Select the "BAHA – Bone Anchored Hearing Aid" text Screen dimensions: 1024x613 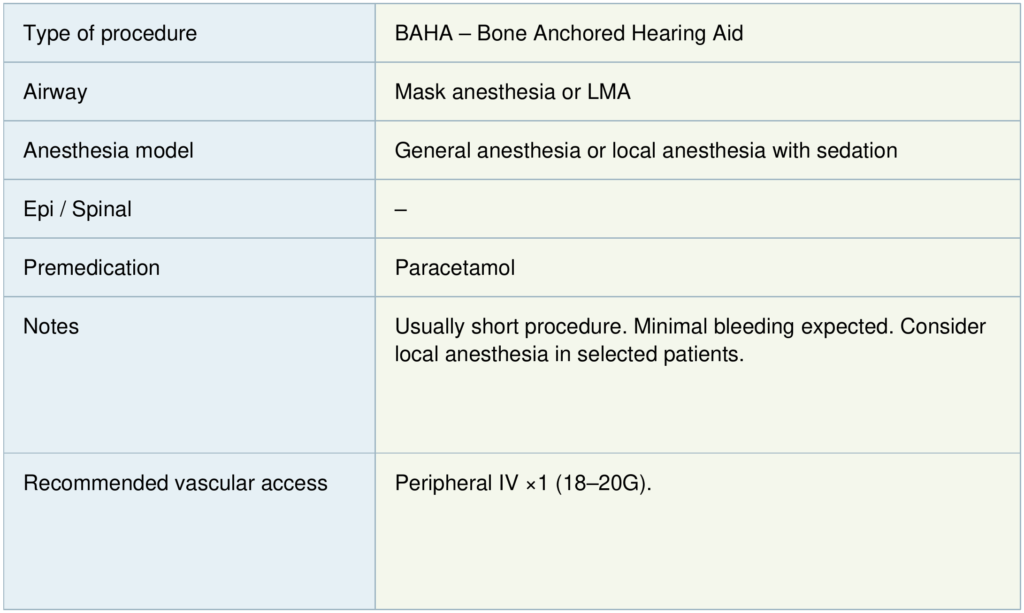coord(568,34)
